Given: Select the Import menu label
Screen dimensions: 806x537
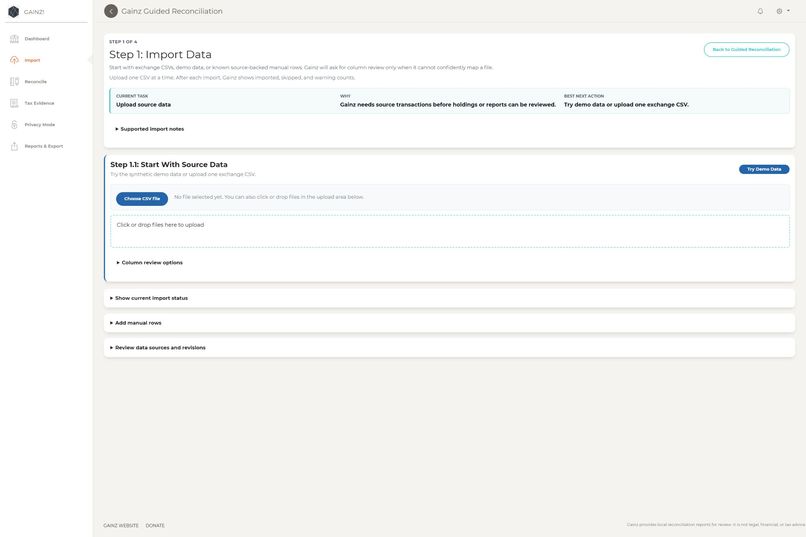Looking at the screenshot, I should (x=32, y=61).
